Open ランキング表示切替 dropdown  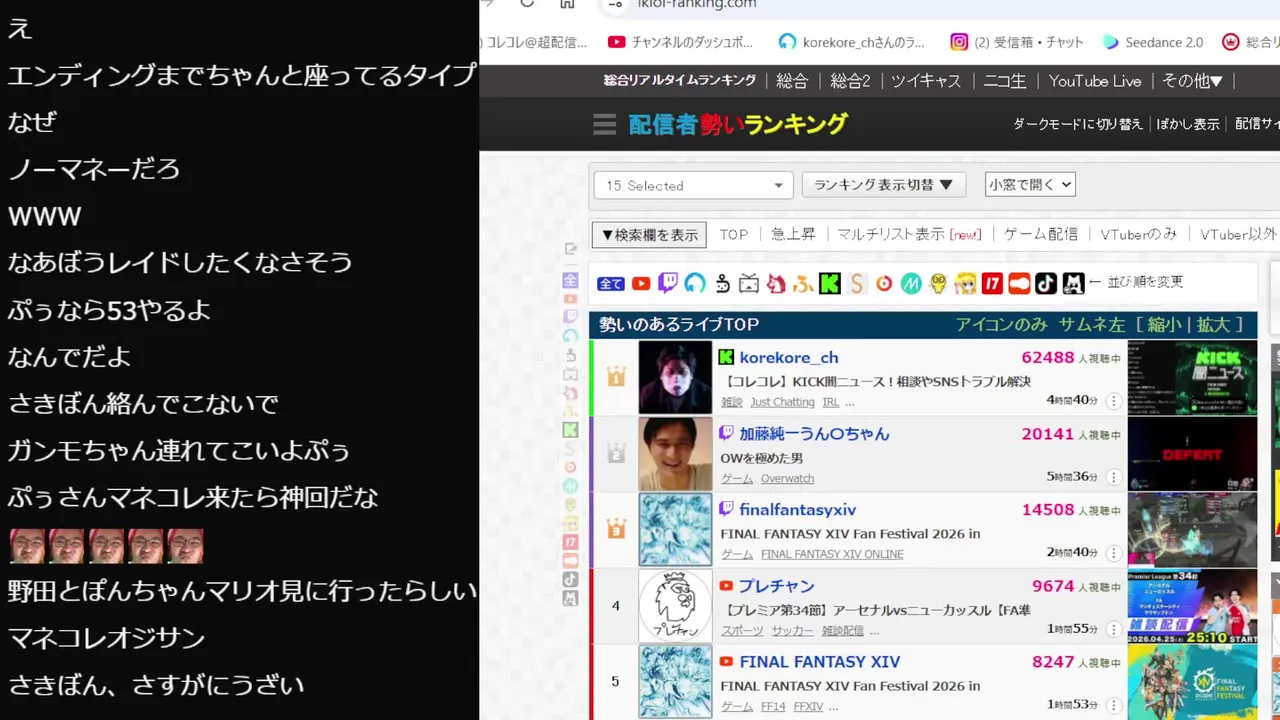click(x=883, y=185)
